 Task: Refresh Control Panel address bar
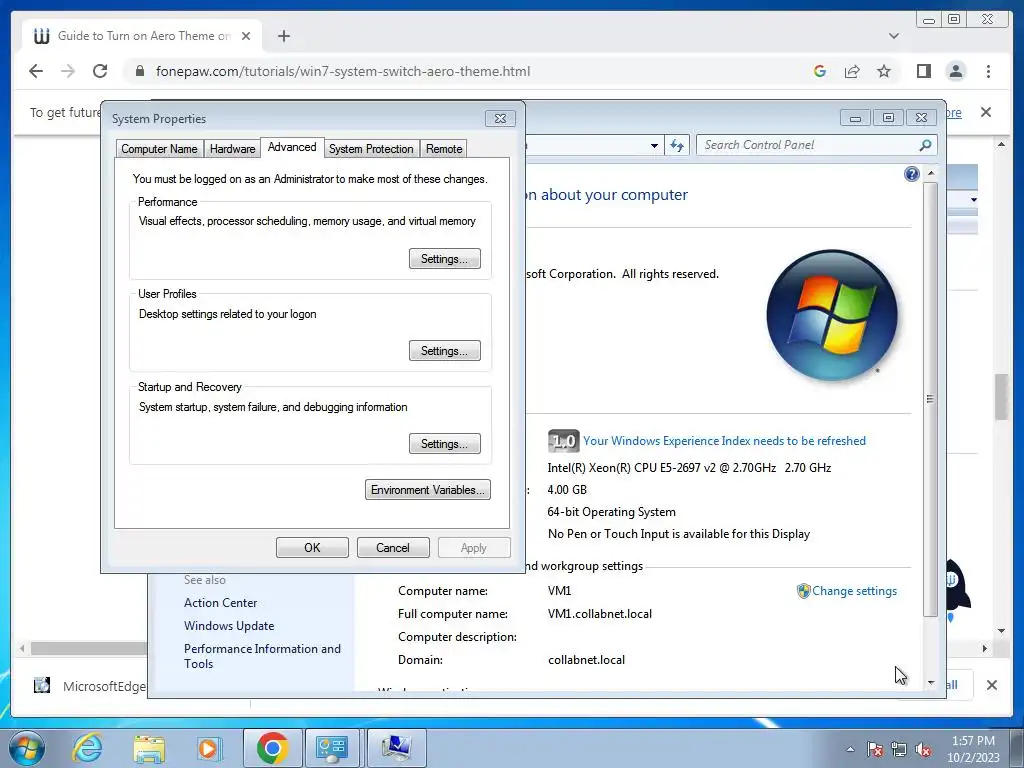pos(677,145)
